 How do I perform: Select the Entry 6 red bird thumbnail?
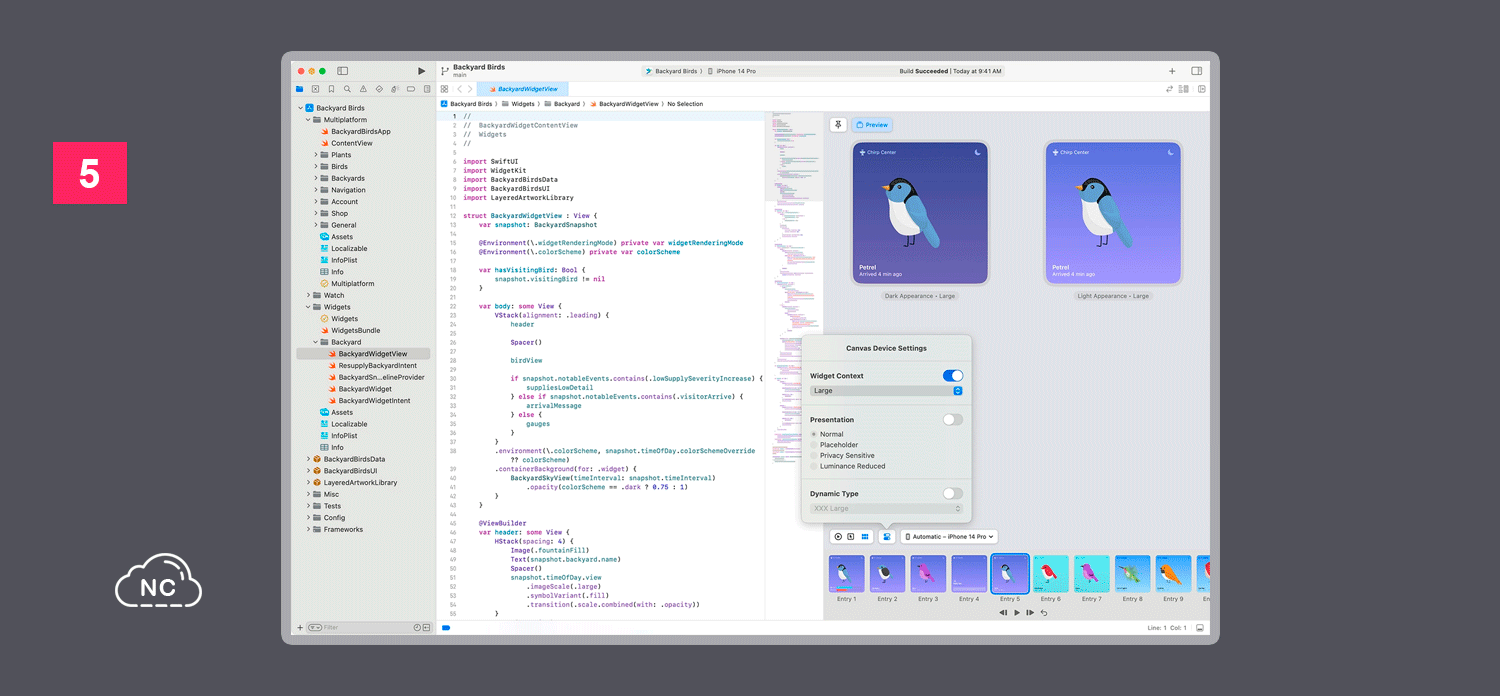pyautogui.click(x=1051, y=574)
